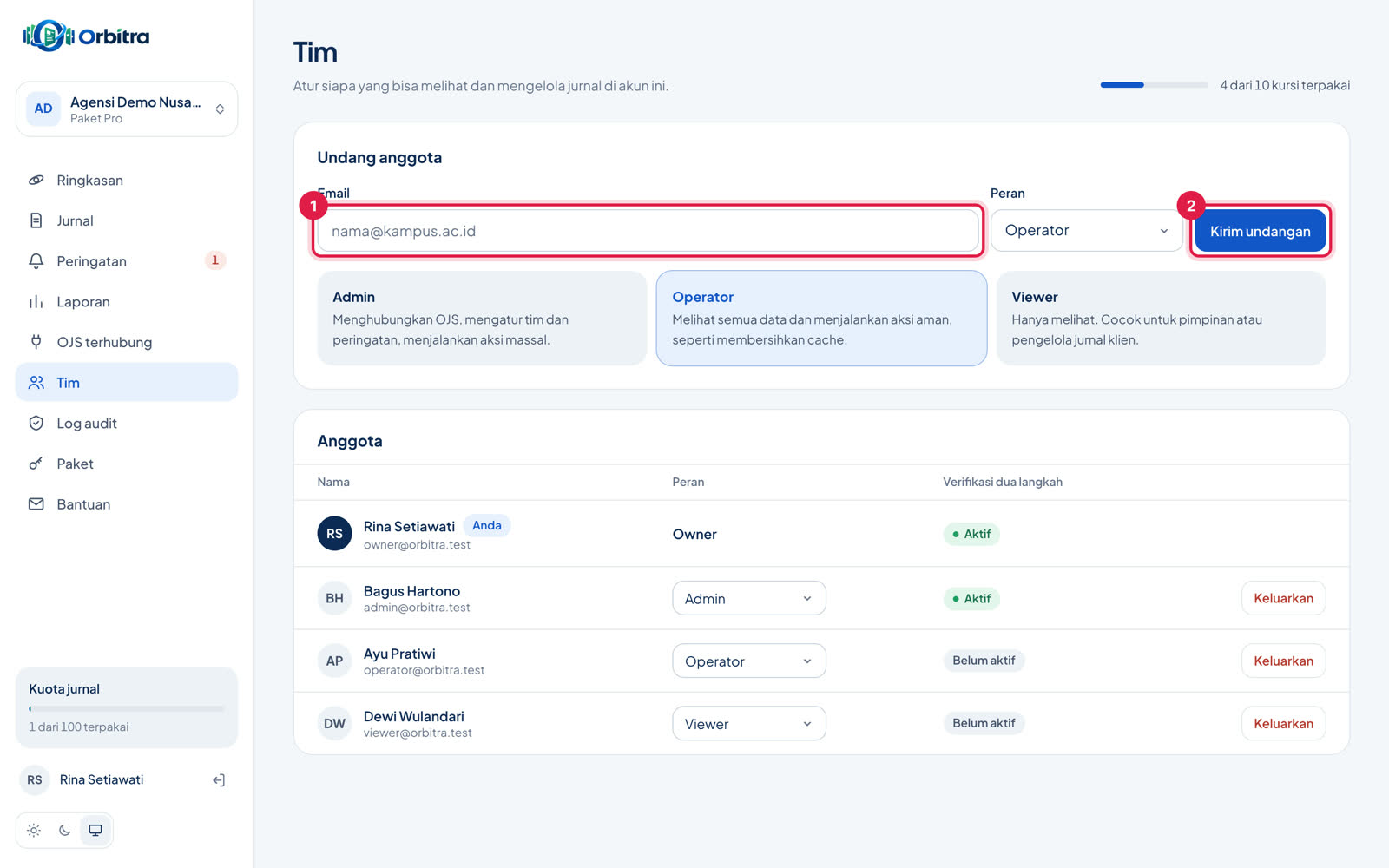The width and height of the screenshot is (1389, 868).
Task: Open Peringatan menu item
Action: pos(127,261)
